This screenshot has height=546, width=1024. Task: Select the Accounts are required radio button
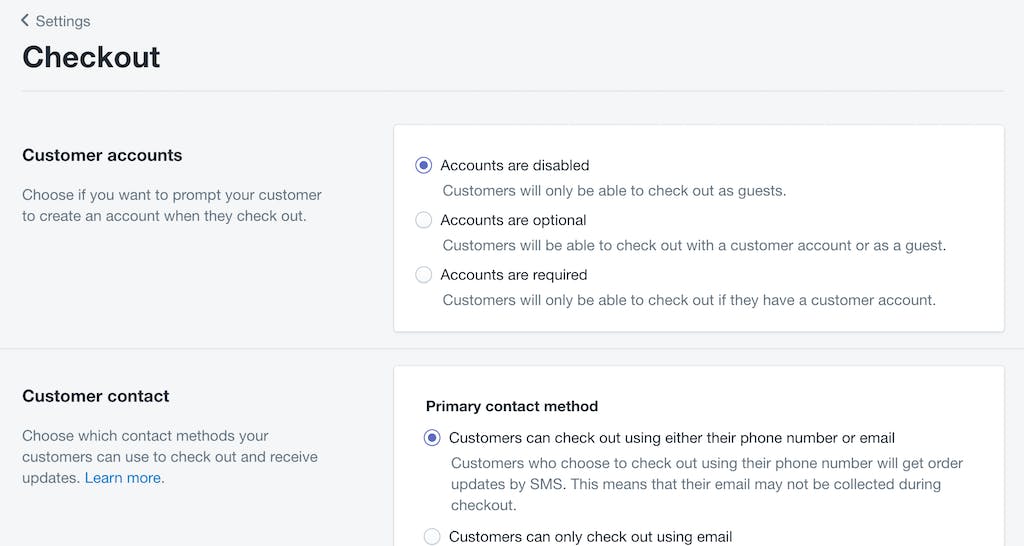[x=423, y=275]
